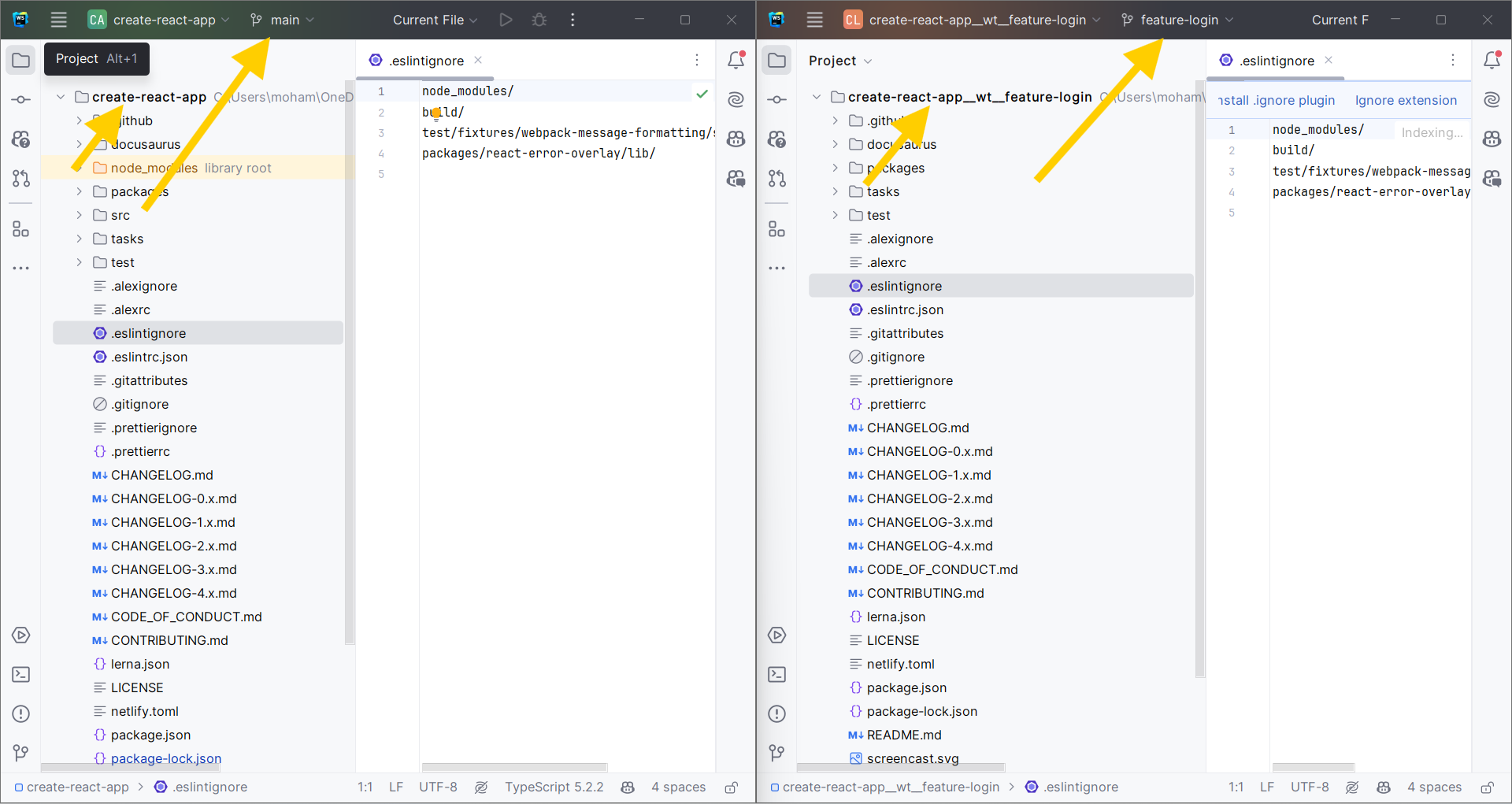Open the Problems tool window
The height and width of the screenshot is (804, 1512).
point(21,714)
